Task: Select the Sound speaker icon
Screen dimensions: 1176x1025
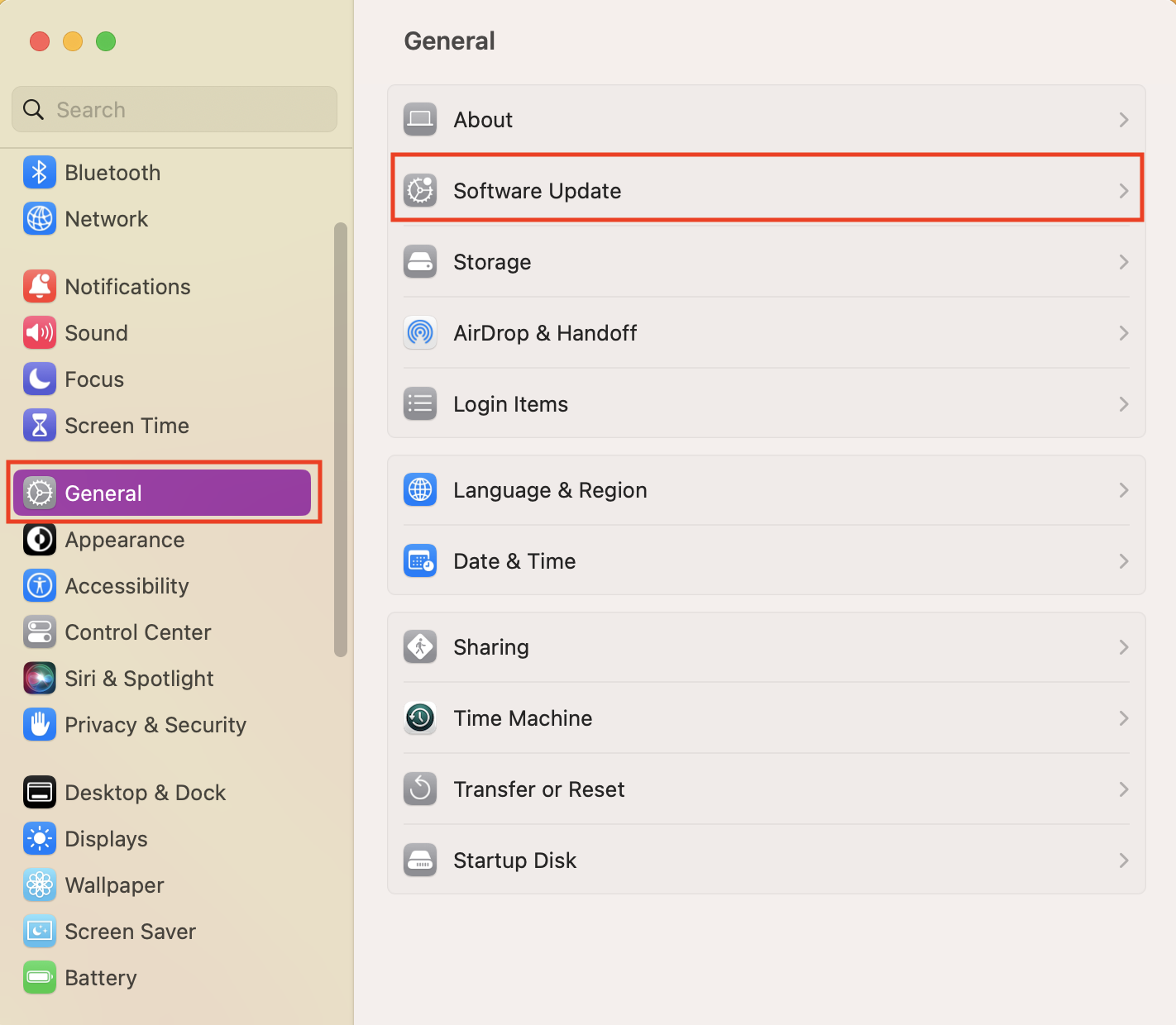Action: [39, 332]
